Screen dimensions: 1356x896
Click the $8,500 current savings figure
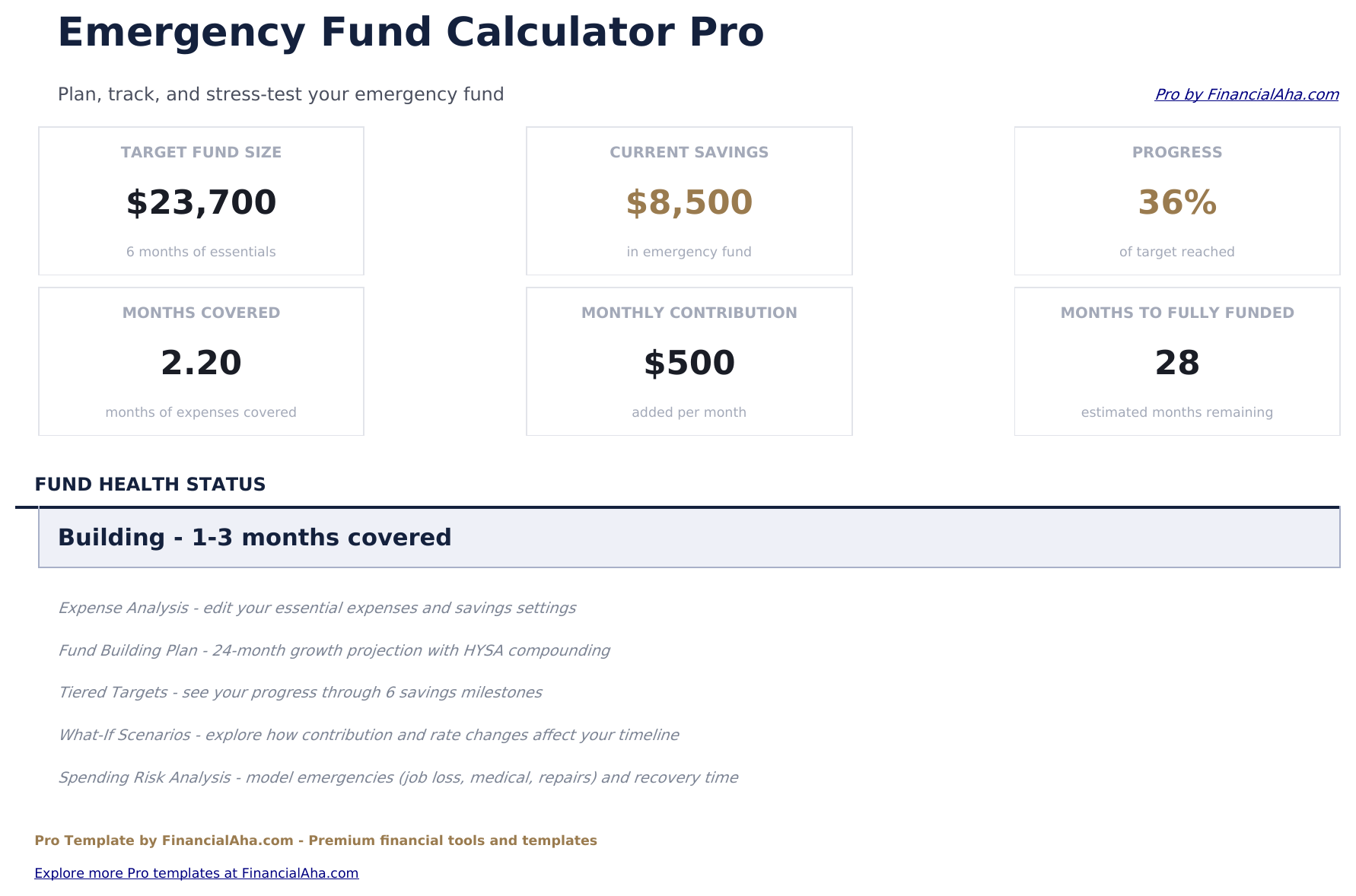(x=689, y=202)
